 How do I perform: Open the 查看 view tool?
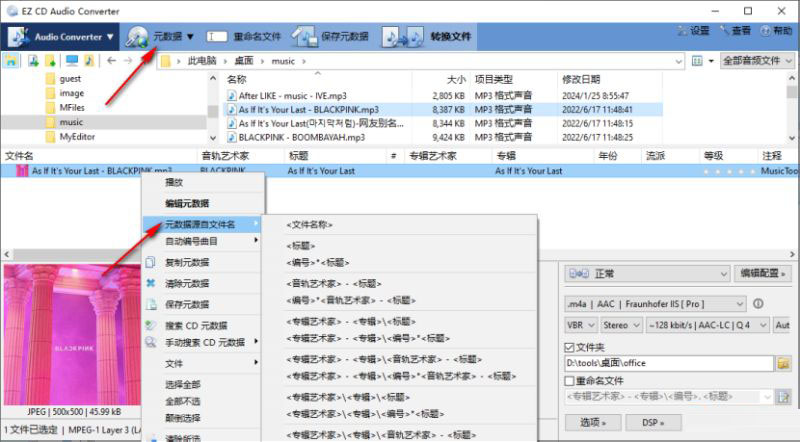point(735,31)
